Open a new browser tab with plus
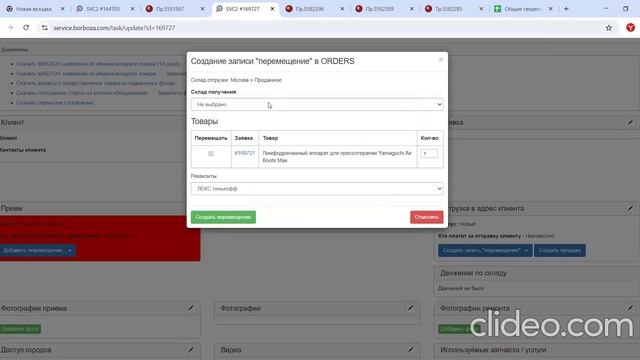640x360 pixels. [x=566, y=9]
